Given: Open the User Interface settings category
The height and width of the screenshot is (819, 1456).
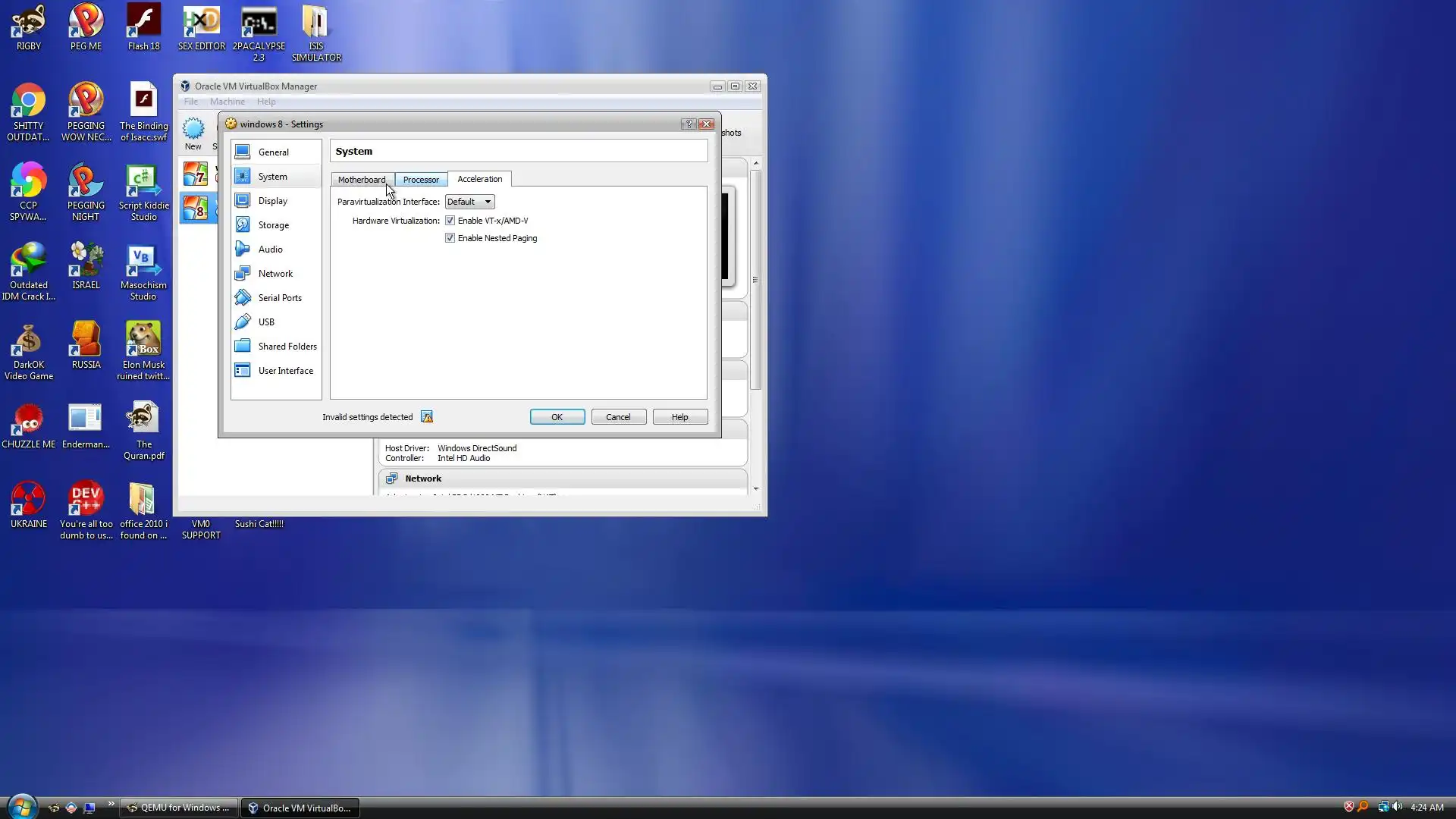Looking at the screenshot, I should [x=285, y=371].
